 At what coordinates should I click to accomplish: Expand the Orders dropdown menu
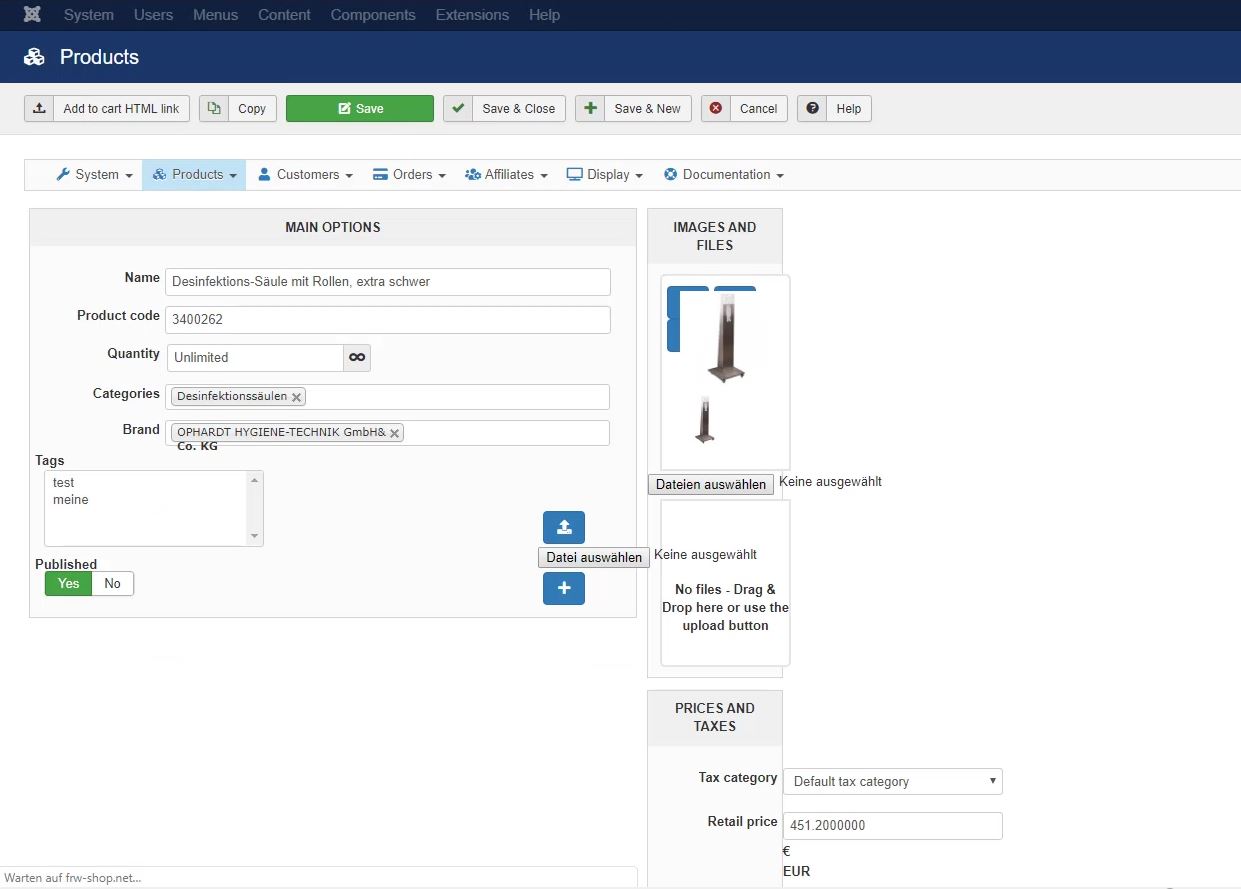tap(409, 175)
